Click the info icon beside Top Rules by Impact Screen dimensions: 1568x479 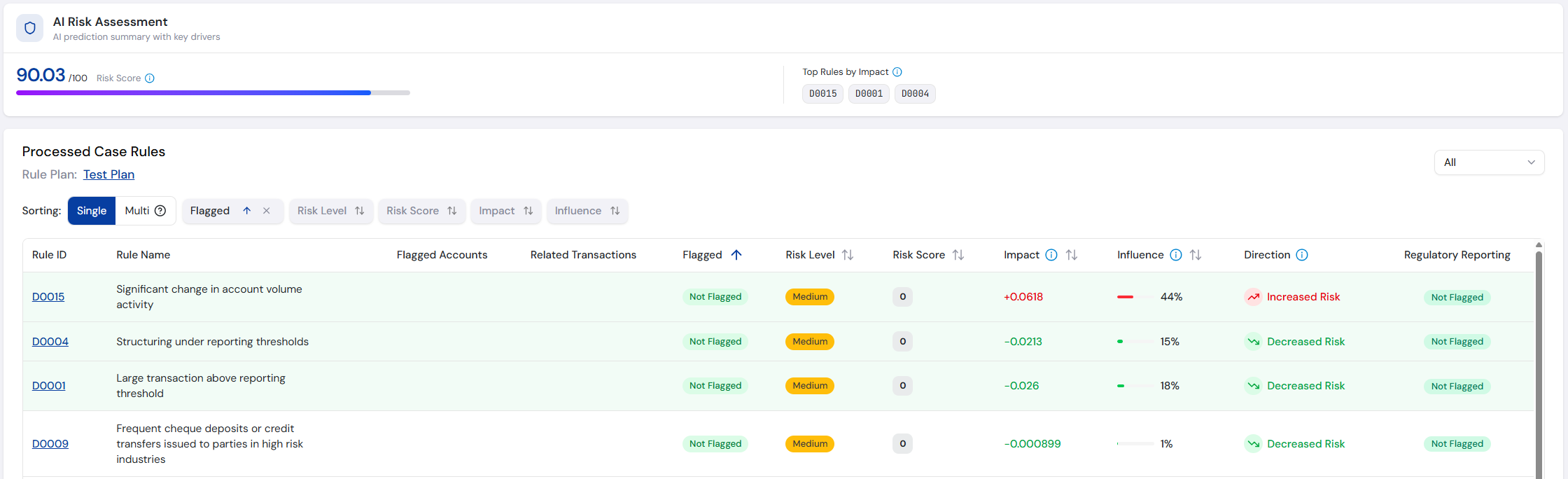coord(897,72)
